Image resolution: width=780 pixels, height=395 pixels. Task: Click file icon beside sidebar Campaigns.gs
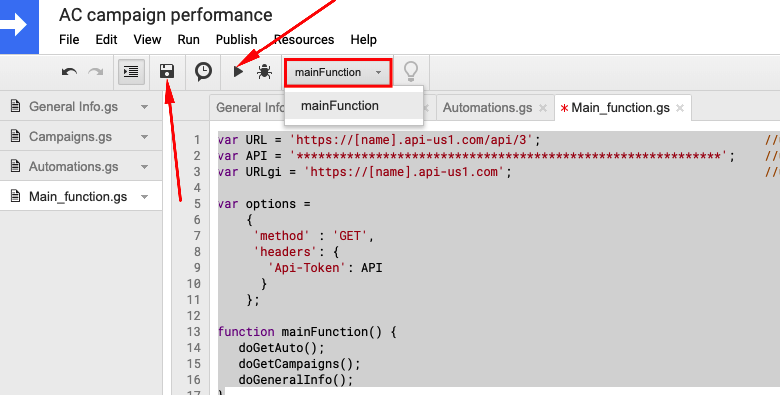[15, 136]
